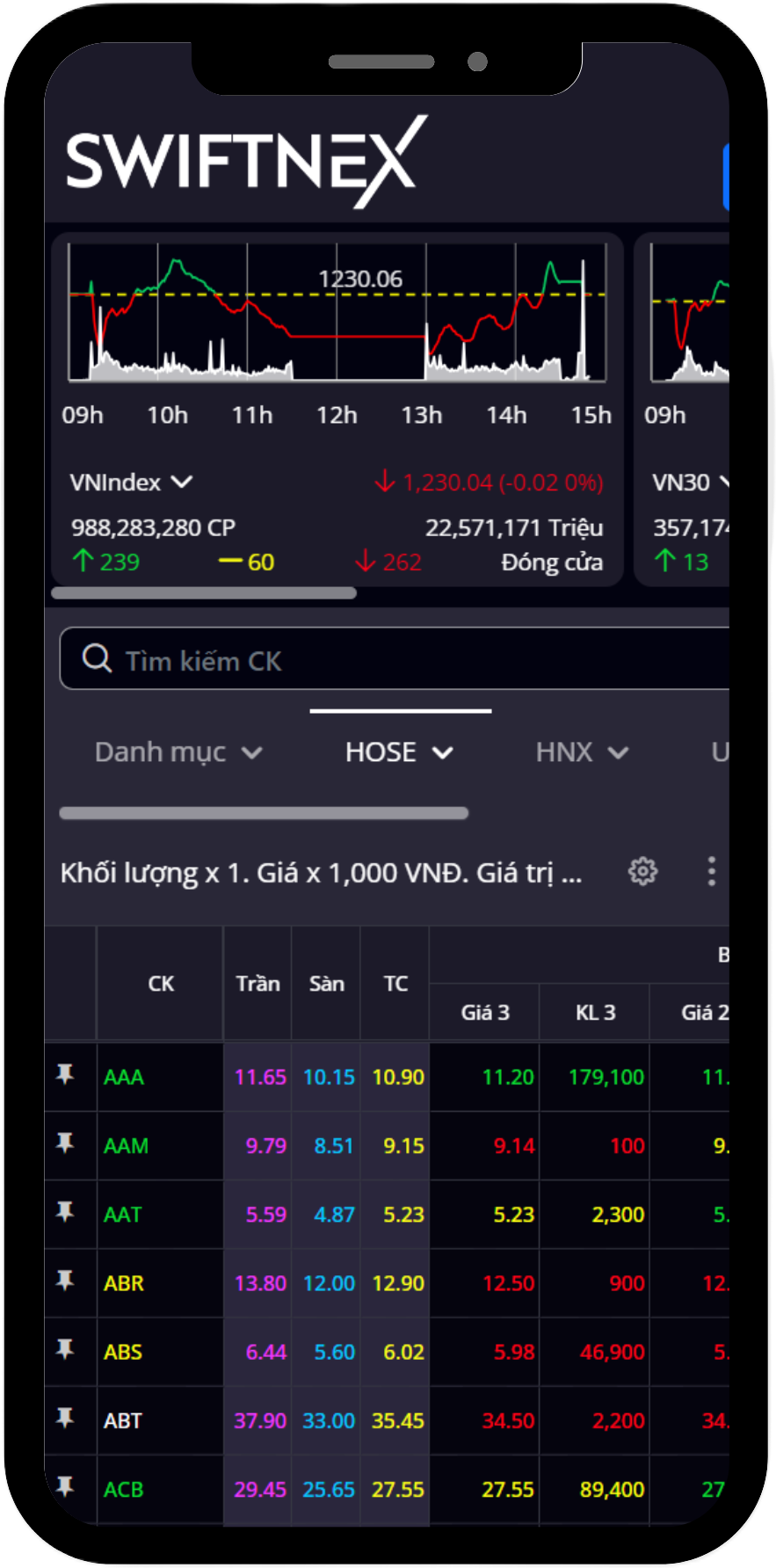Open table settings gear icon
The height and width of the screenshot is (1568, 776).
point(642,871)
